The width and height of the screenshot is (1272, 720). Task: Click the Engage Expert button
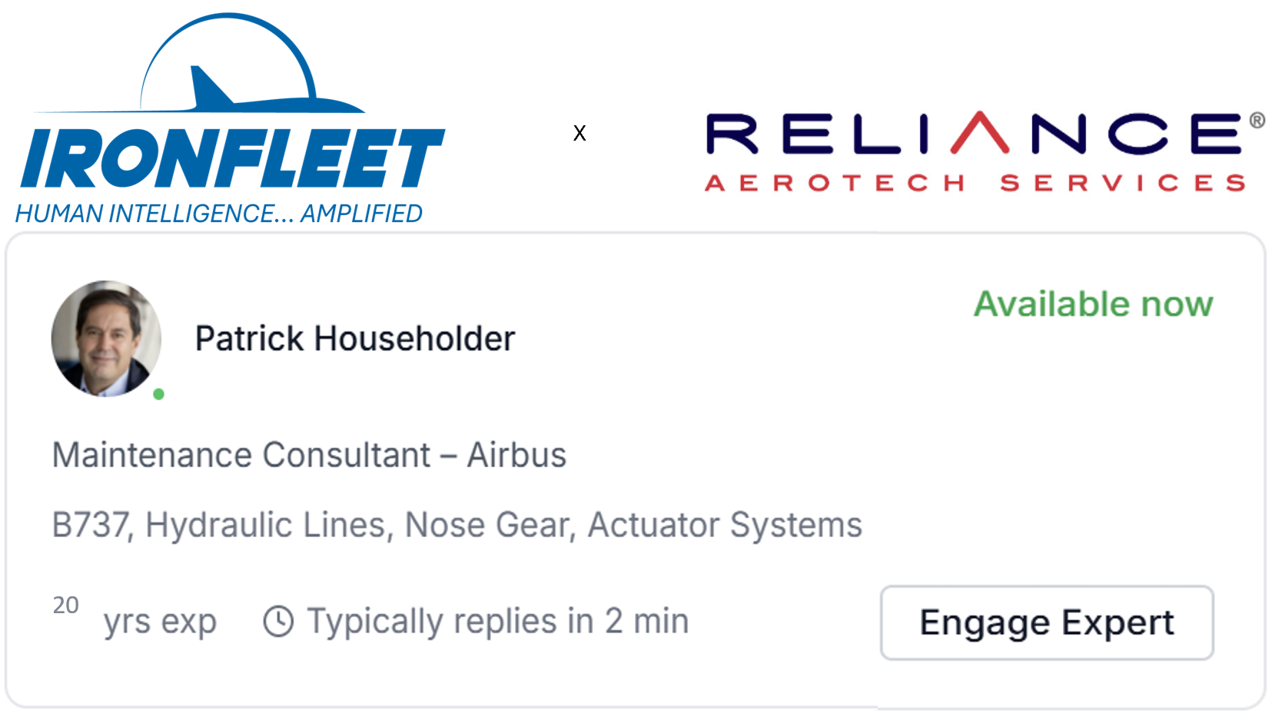click(x=1046, y=622)
